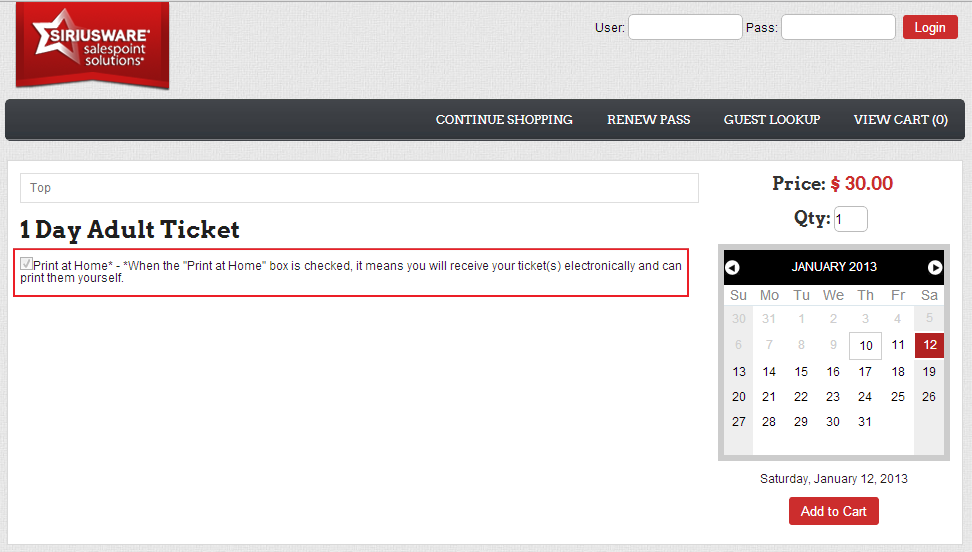
Task: Advance calendar to next month
Action: [935, 267]
